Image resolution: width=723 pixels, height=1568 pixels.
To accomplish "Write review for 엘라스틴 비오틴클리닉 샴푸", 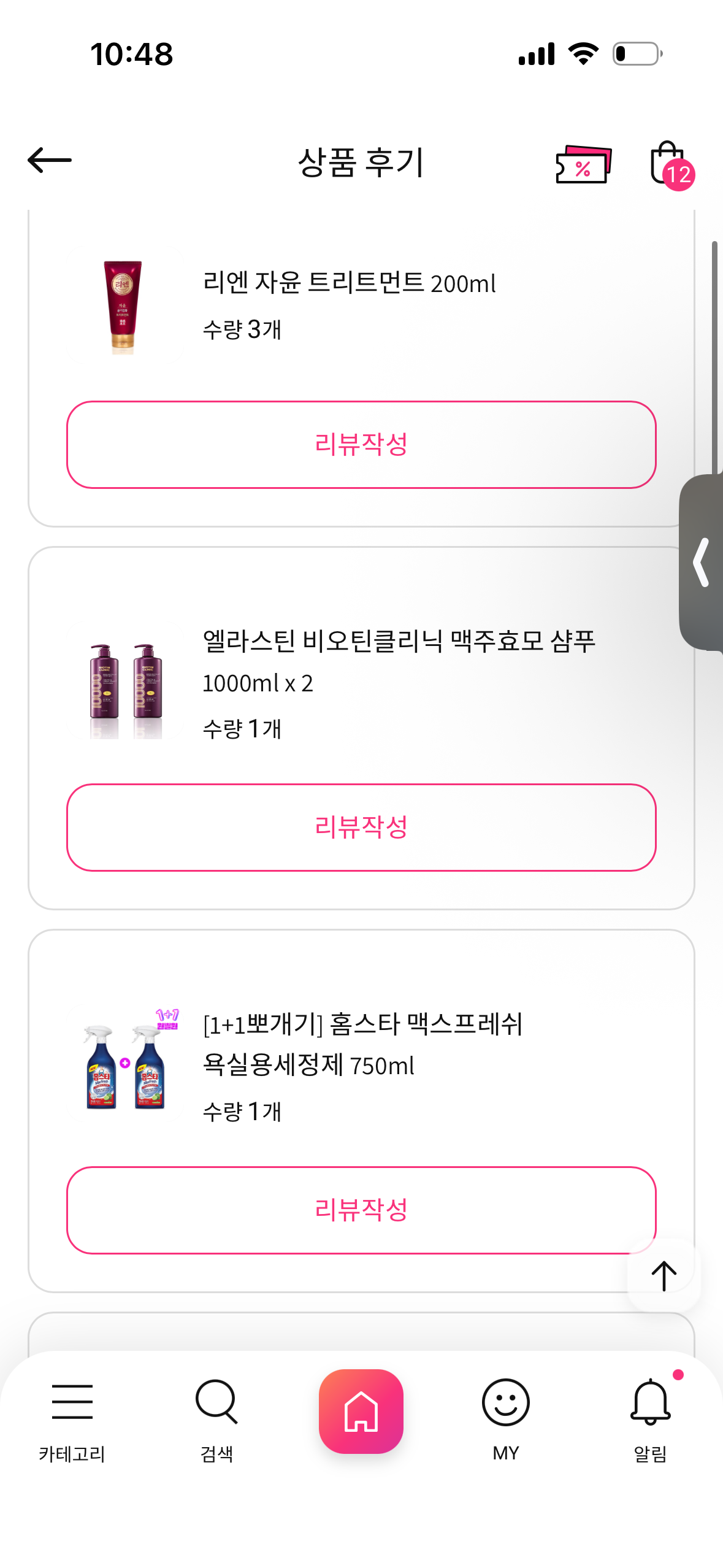I will (x=361, y=827).
